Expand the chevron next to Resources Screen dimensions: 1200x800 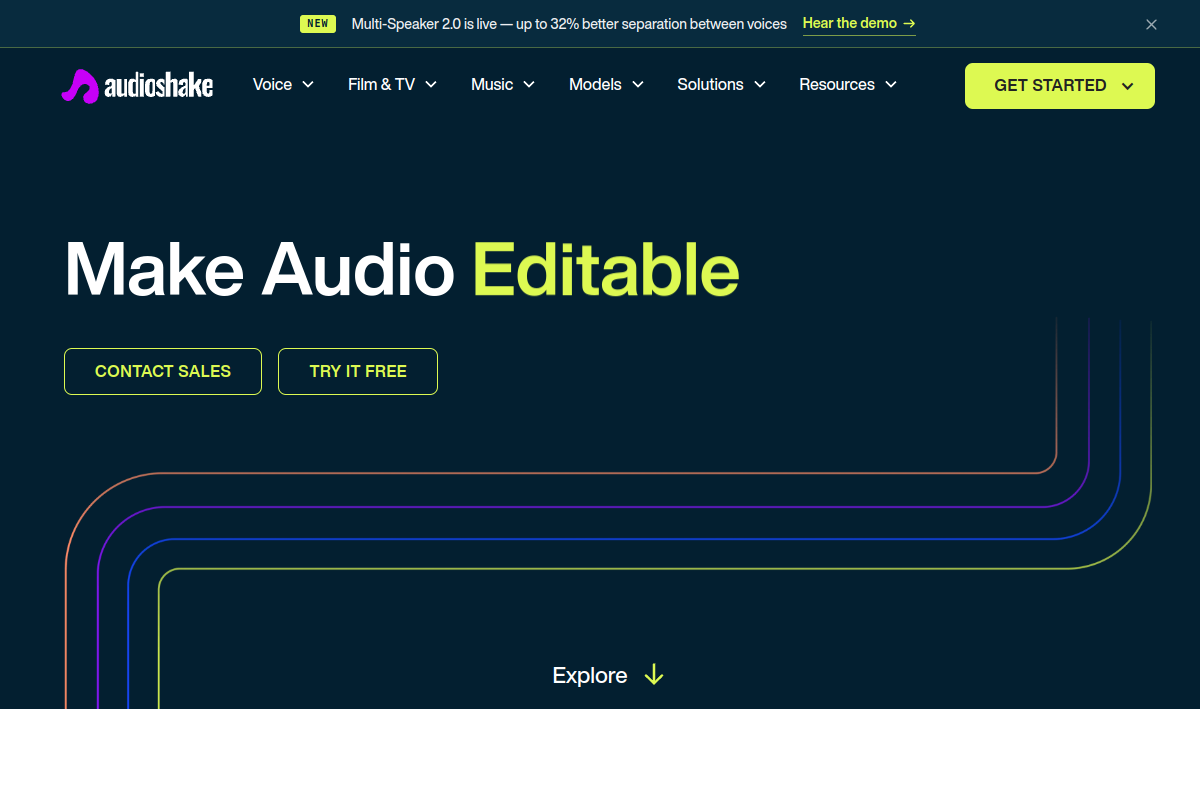(891, 85)
